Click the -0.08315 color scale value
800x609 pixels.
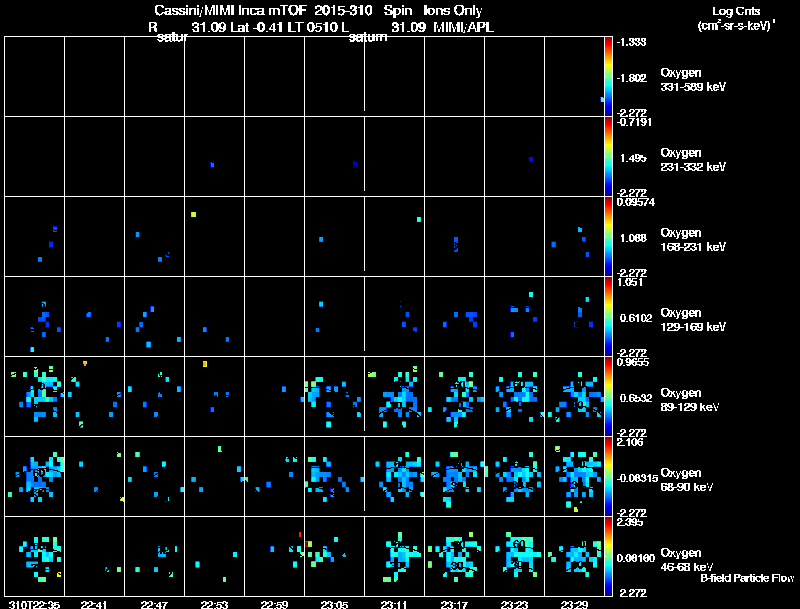pyautogui.click(x=637, y=478)
